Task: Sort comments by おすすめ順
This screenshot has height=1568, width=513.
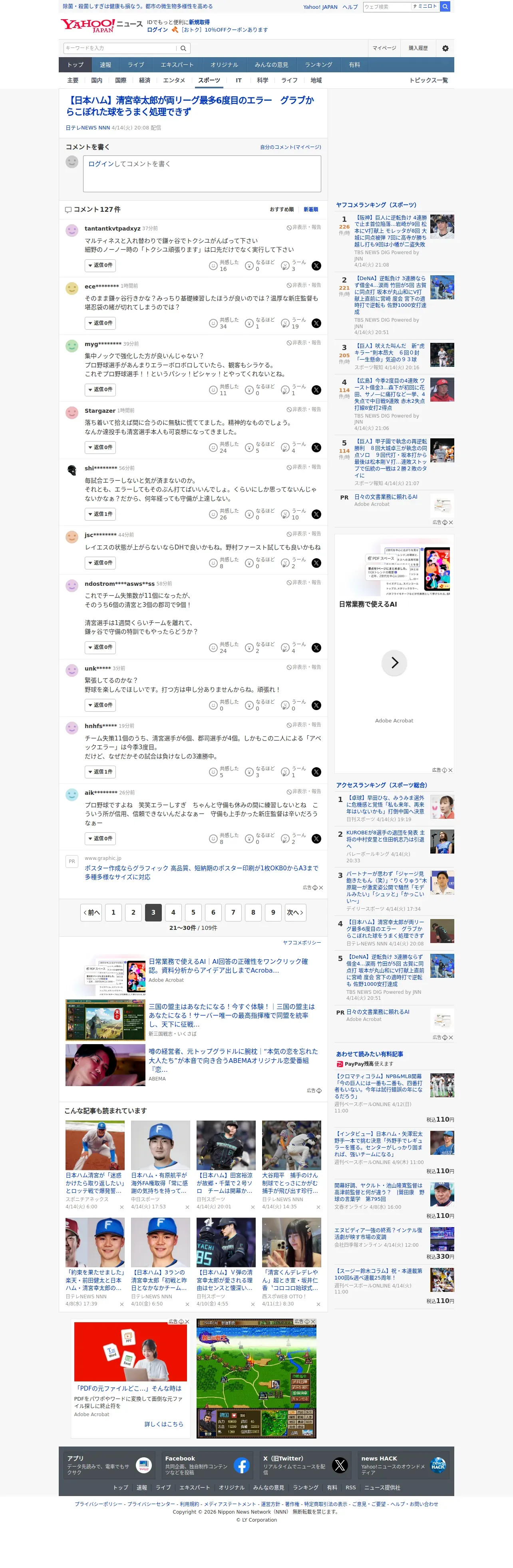Action: point(282,209)
